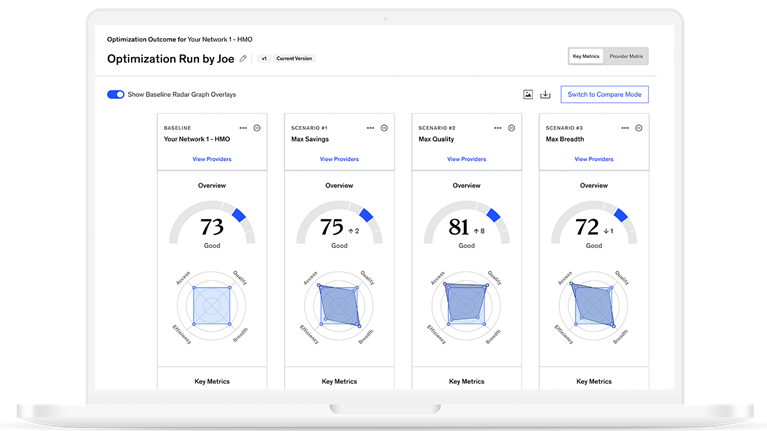
Task: Open the three-dot menu for Scenario #2
Action: [497, 128]
